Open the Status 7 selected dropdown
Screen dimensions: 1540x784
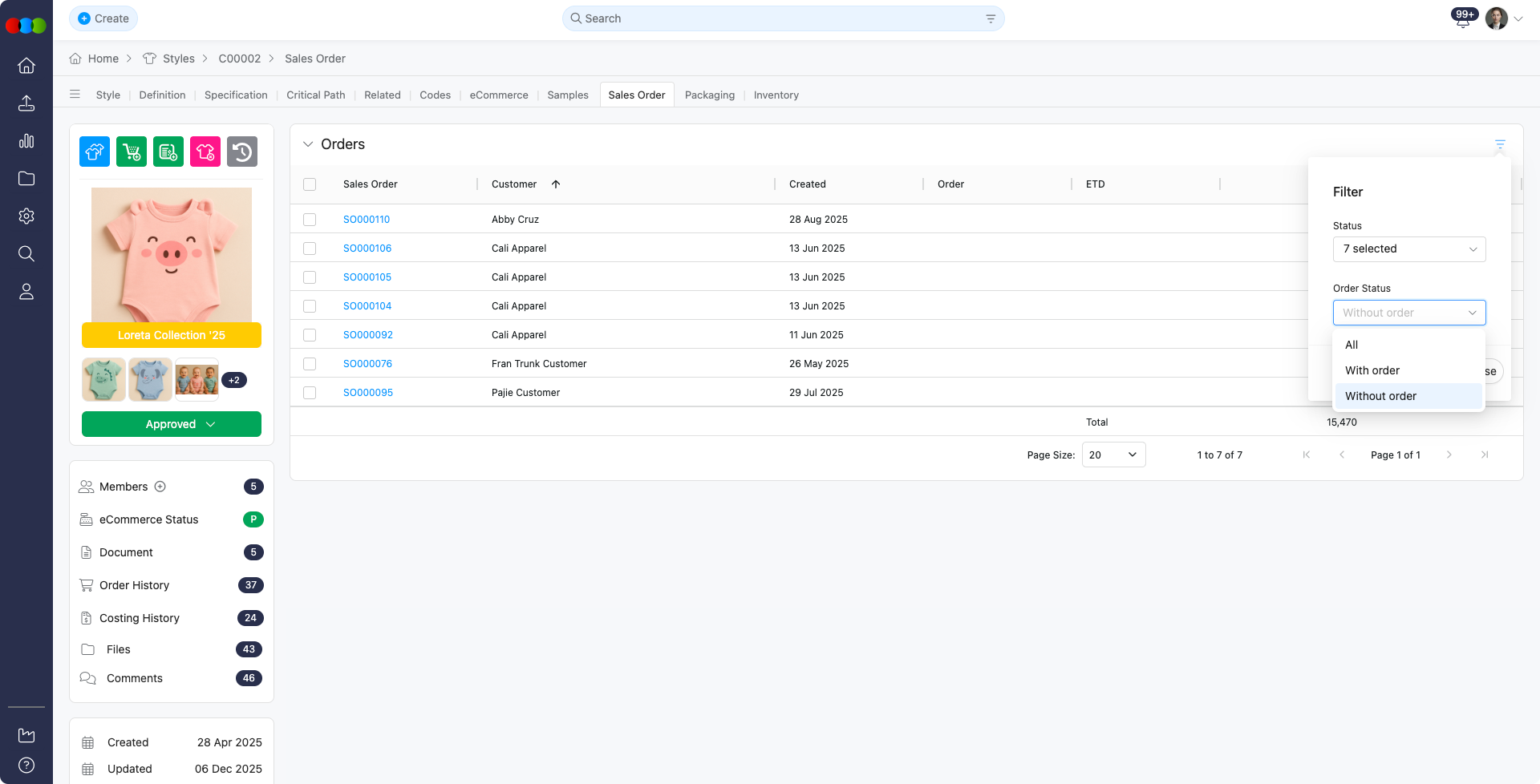pyautogui.click(x=1409, y=249)
